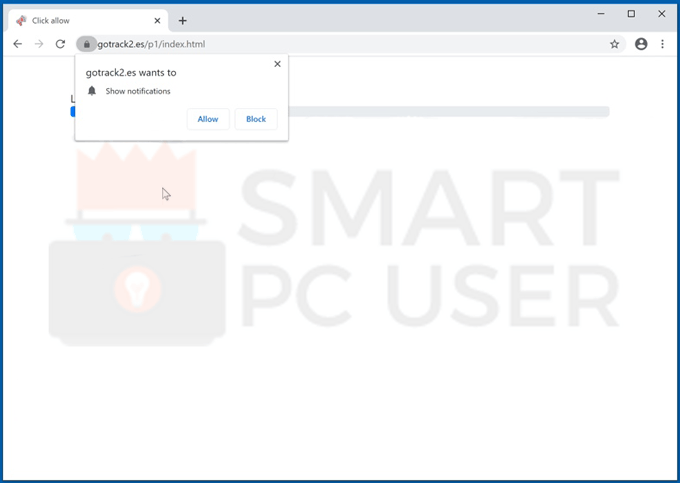680x483 pixels.
Task: Dismiss the notification permission popup
Action: [278, 64]
